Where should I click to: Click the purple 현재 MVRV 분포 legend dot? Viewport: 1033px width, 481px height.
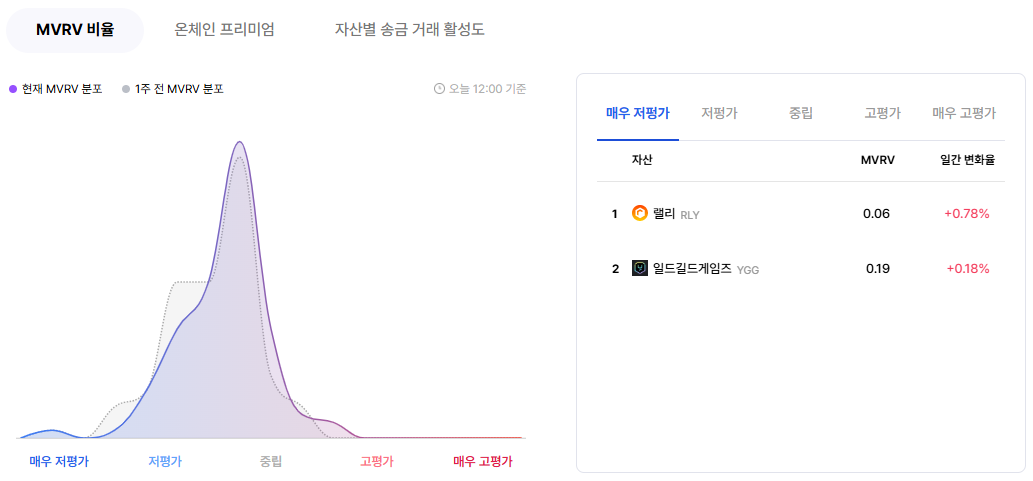click(x=13, y=89)
